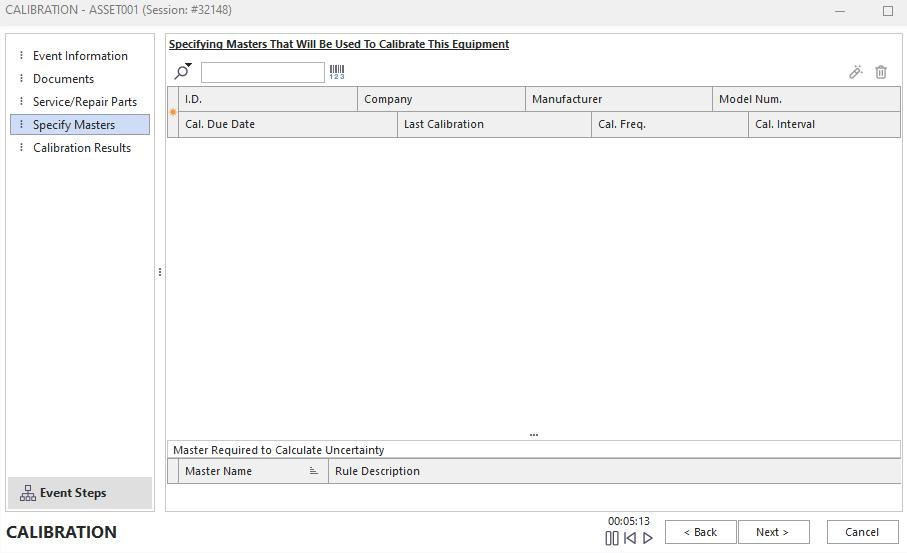Click the Cal. Interval column header
The width and height of the screenshot is (907, 553).
coord(824,124)
